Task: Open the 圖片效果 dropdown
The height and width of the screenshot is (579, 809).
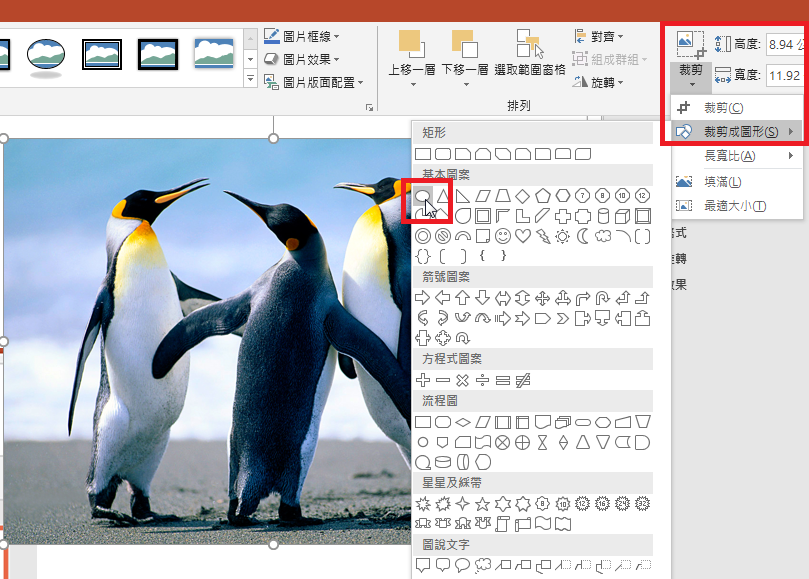Action: [302, 59]
